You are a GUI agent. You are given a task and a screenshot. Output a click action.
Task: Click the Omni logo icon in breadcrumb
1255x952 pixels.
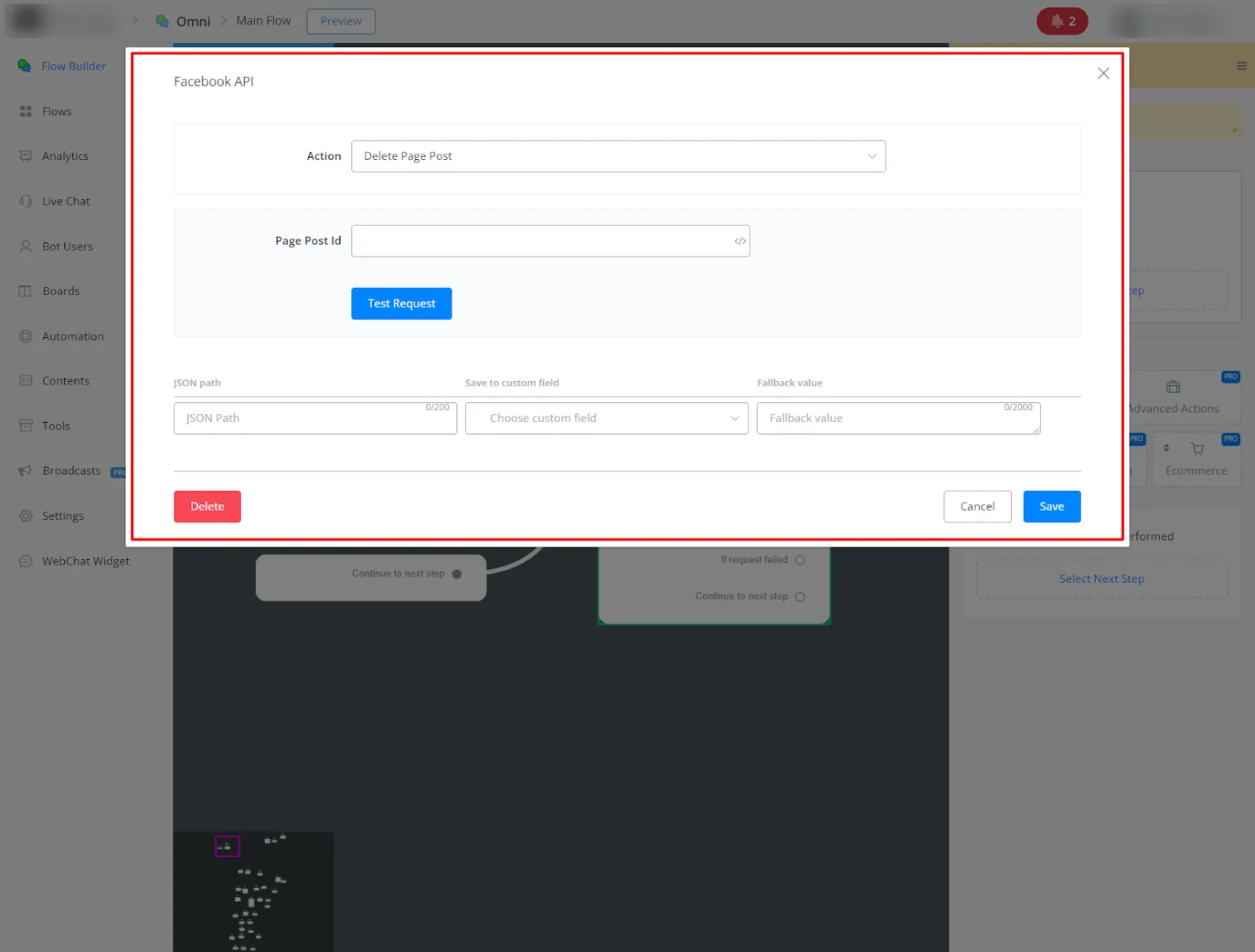click(x=162, y=21)
